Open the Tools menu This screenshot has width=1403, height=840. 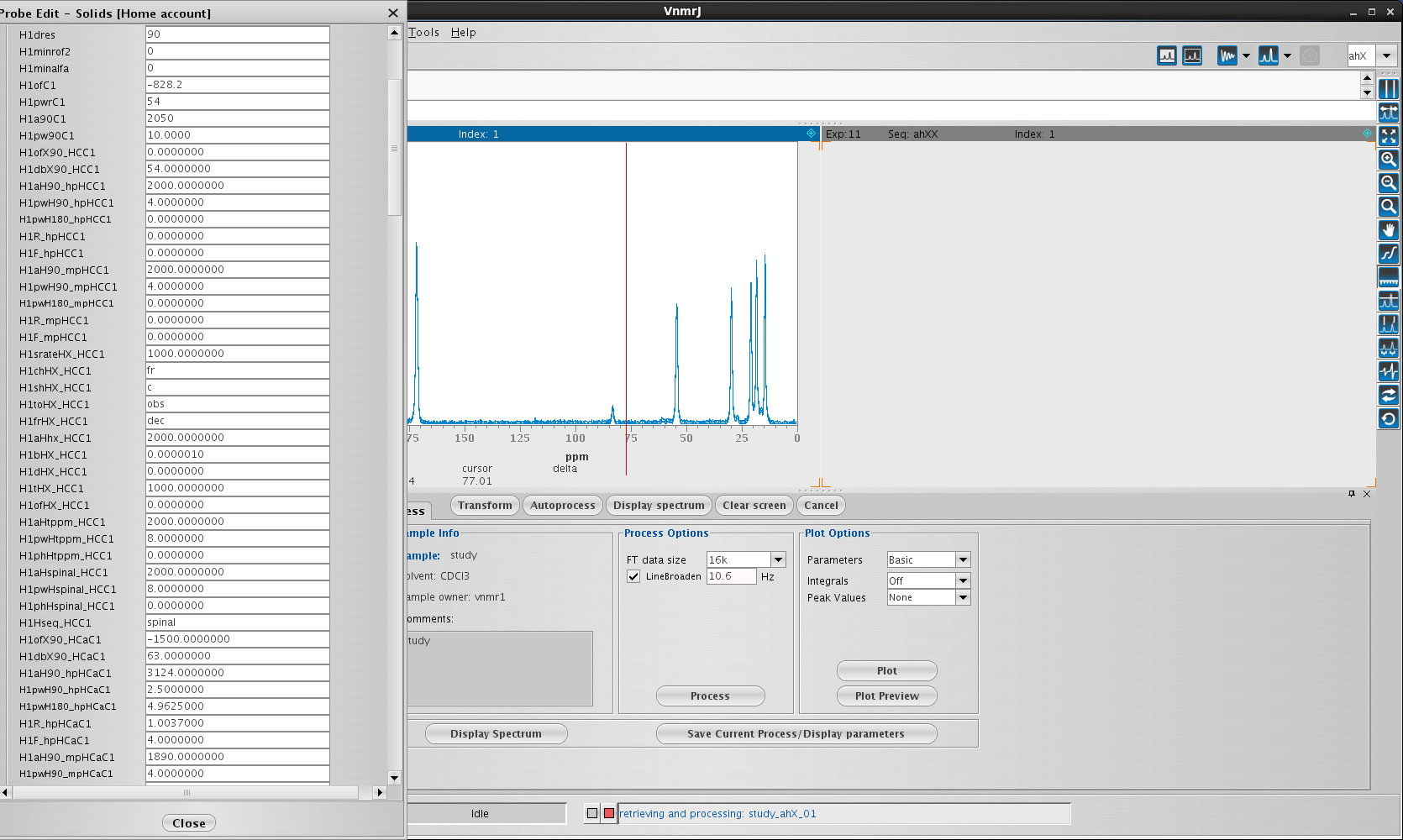click(x=424, y=33)
